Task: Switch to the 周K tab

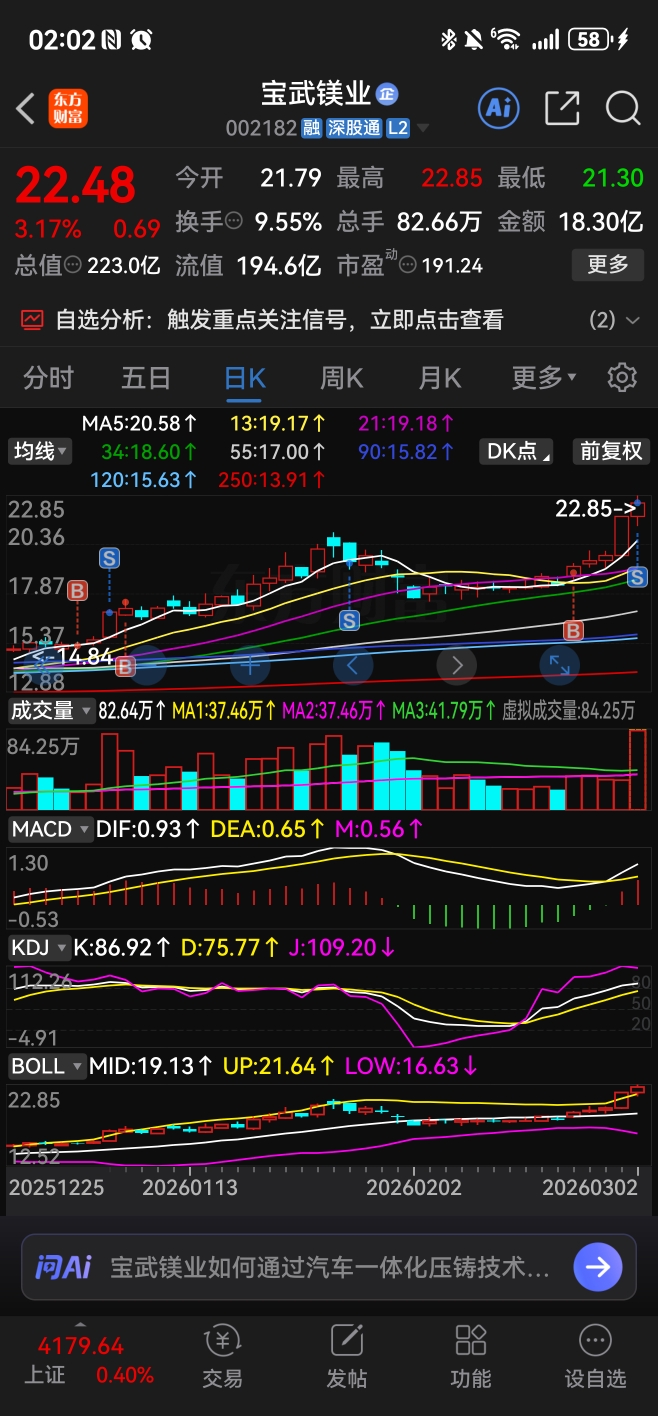Action: coord(341,378)
